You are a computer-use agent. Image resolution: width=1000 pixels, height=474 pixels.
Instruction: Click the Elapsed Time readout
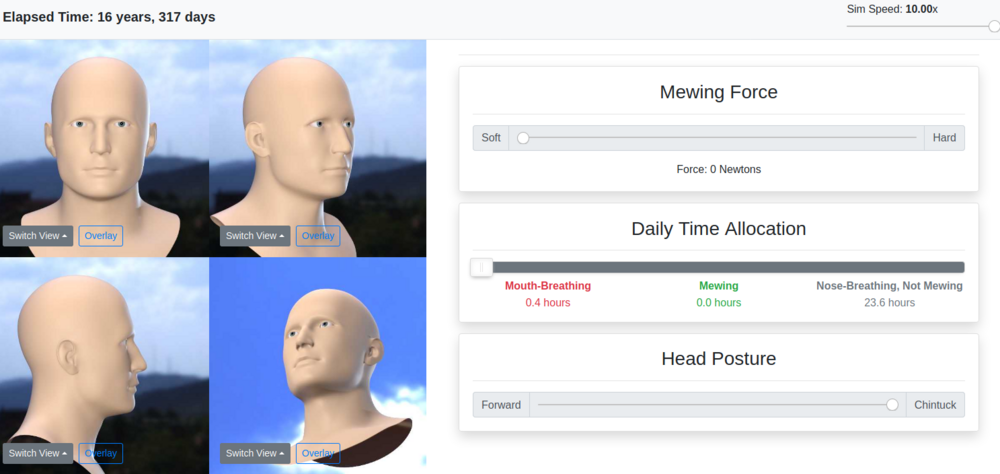[x=109, y=17]
